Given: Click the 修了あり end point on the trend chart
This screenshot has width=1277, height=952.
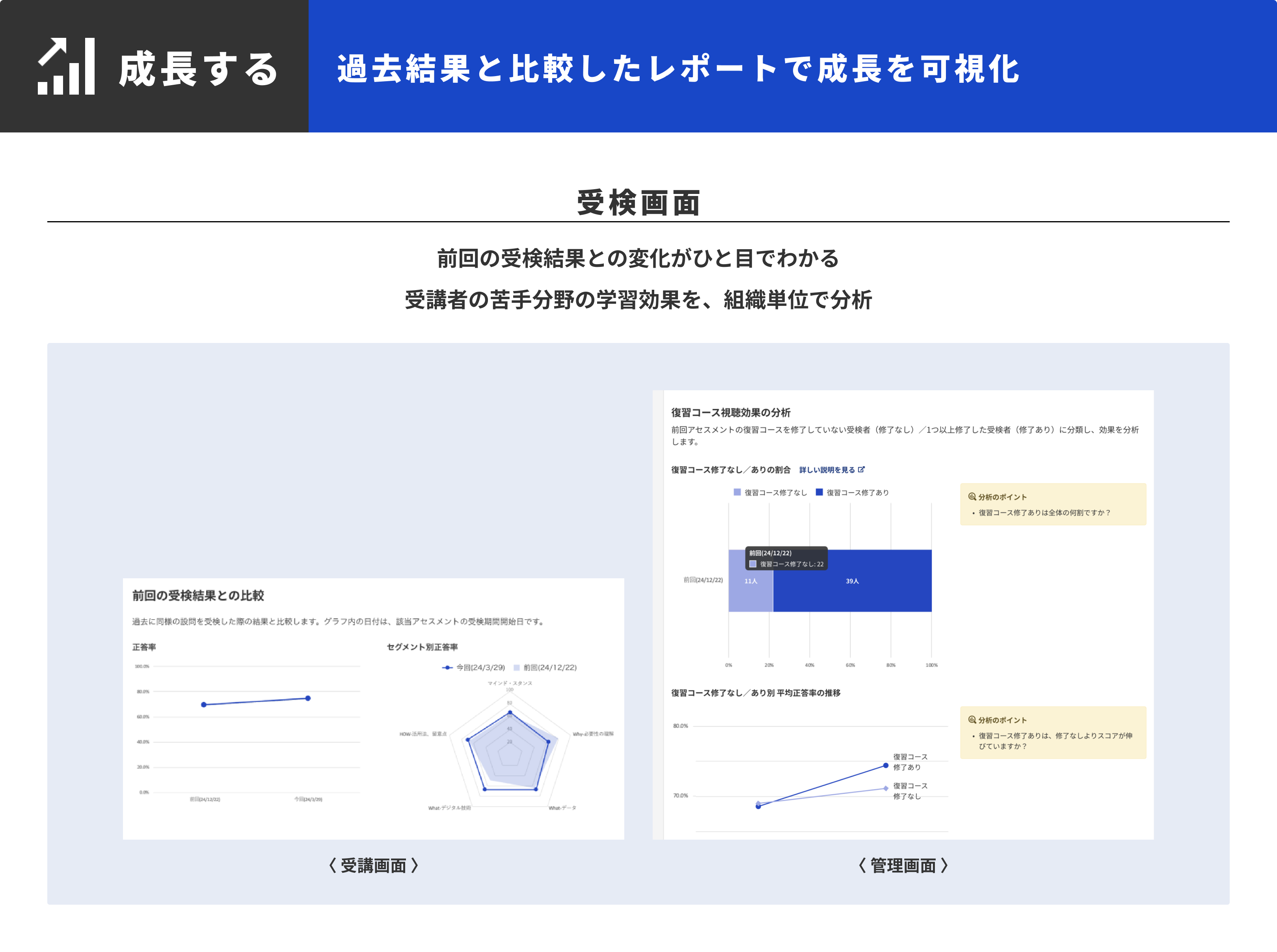Looking at the screenshot, I should click(885, 765).
